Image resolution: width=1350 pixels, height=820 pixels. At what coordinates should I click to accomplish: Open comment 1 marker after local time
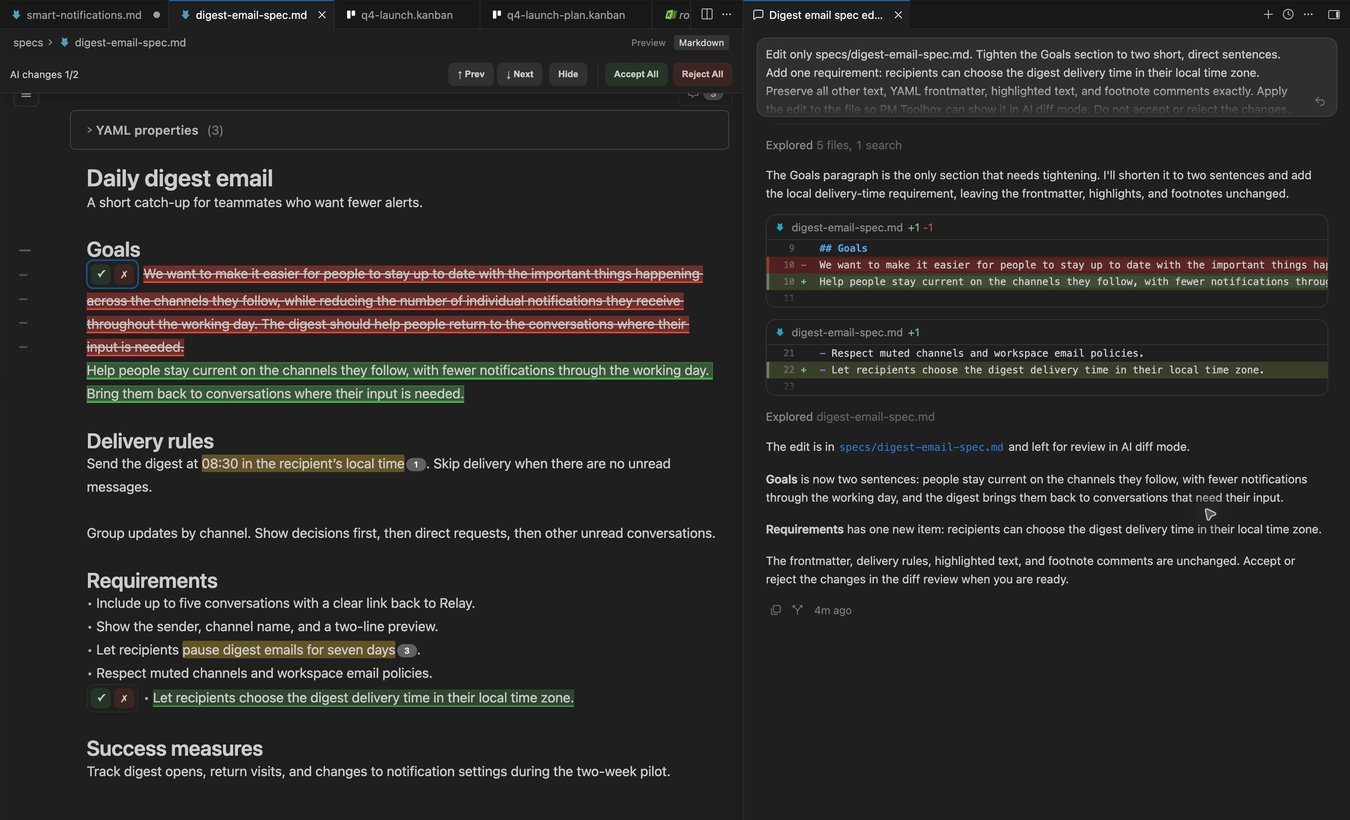[x=416, y=465]
